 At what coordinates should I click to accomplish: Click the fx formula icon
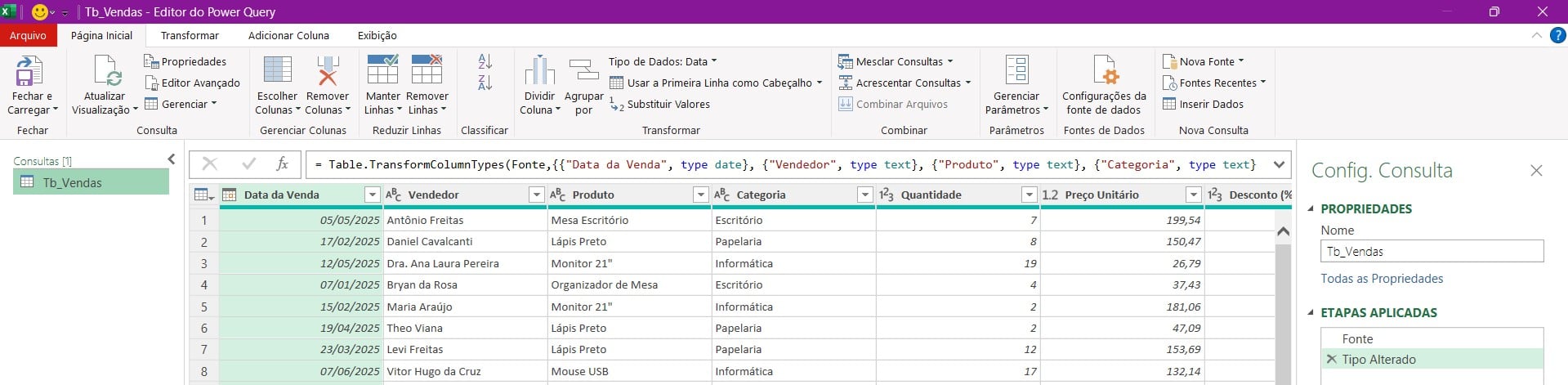[x=282, y=164]
